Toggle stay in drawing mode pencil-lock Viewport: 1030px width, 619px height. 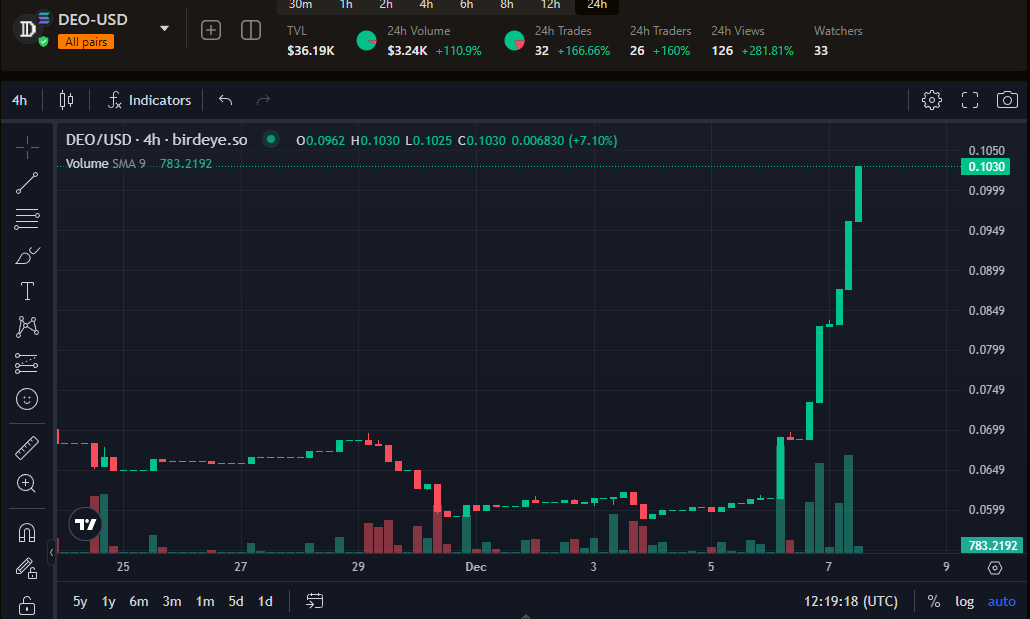point(27,568)
